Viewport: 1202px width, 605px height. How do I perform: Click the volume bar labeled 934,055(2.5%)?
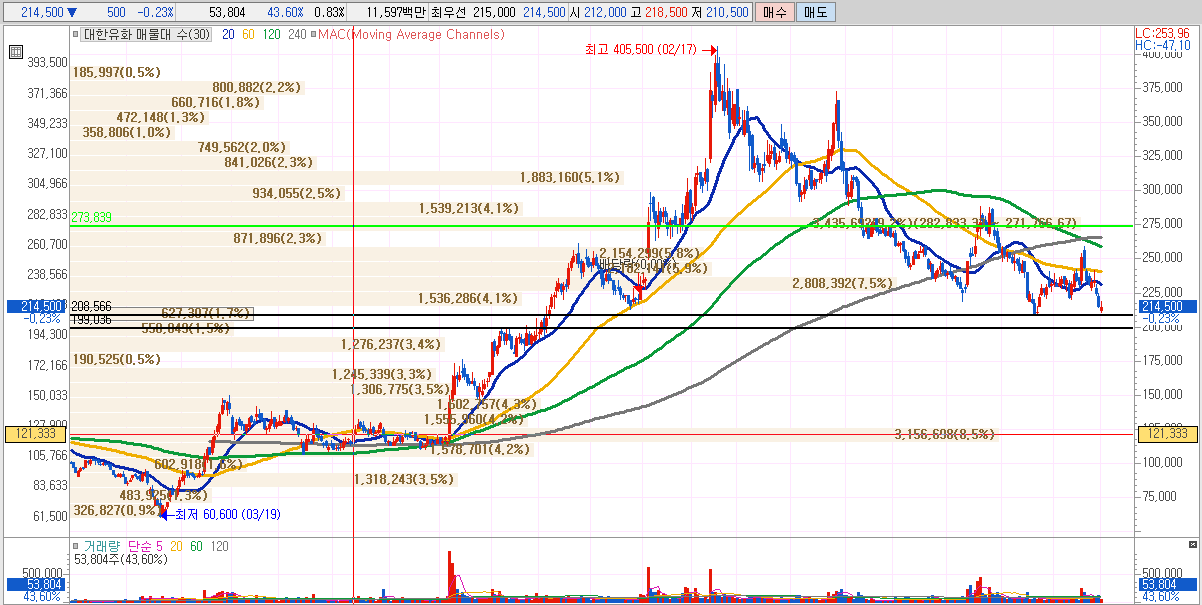(x=296, y=193)
